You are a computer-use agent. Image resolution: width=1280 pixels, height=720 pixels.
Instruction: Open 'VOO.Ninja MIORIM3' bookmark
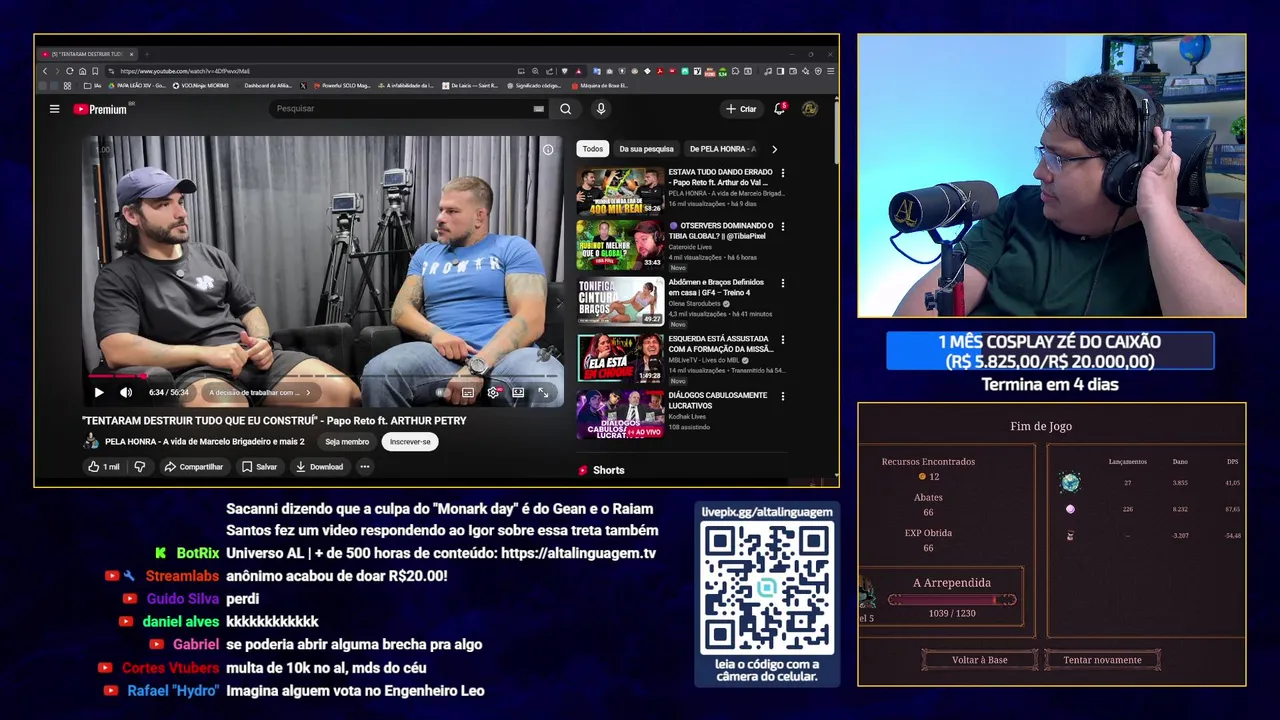[x=201, y=86]
